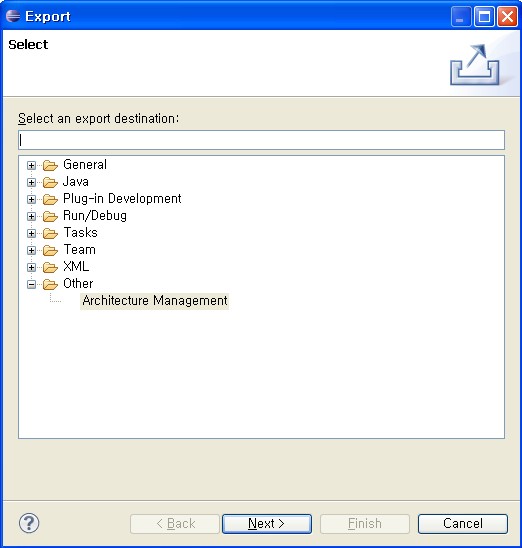
Task: Select the Architecture Management item
Action: point(154,301)
